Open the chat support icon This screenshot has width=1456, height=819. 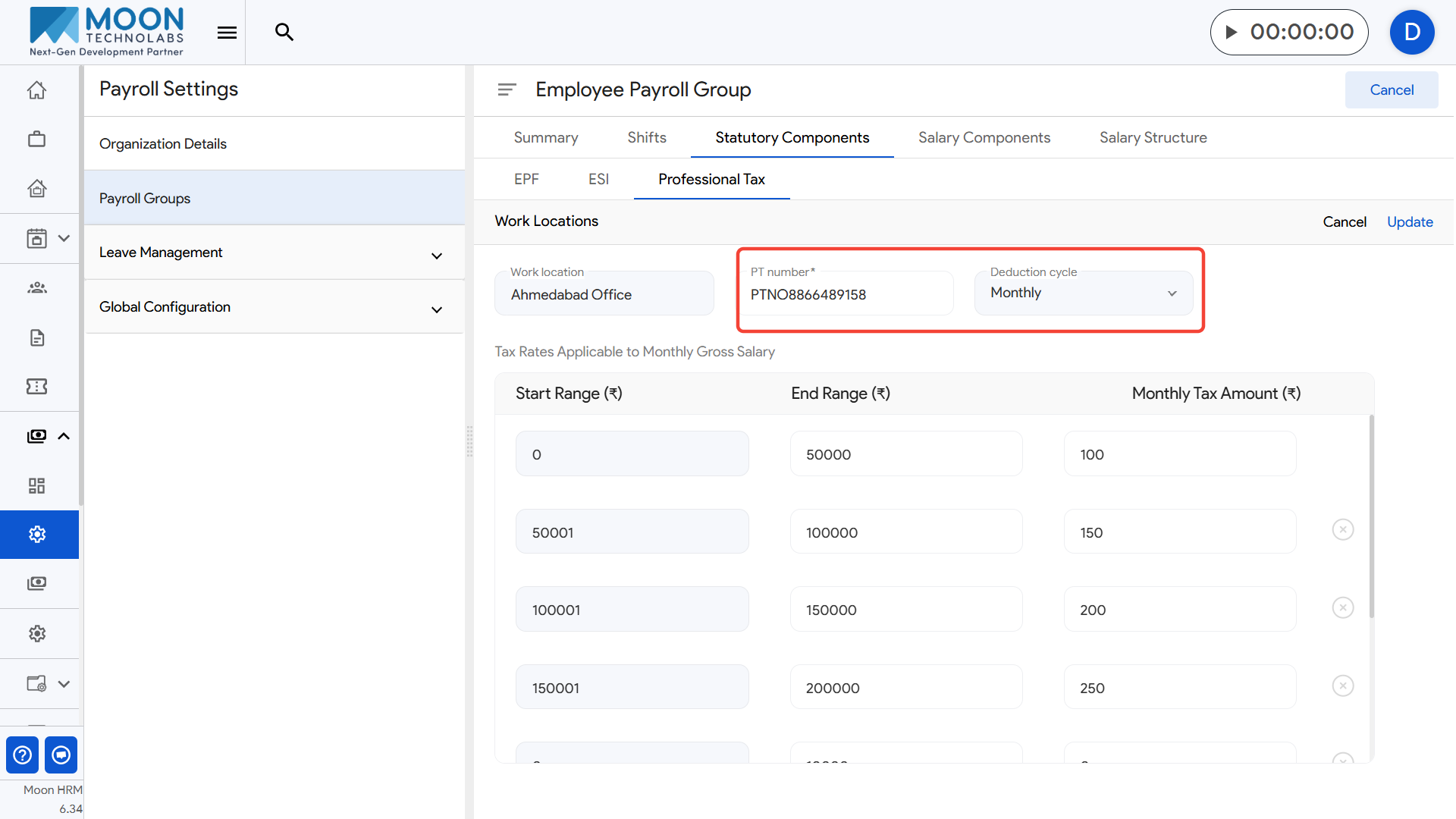(61, 755)
